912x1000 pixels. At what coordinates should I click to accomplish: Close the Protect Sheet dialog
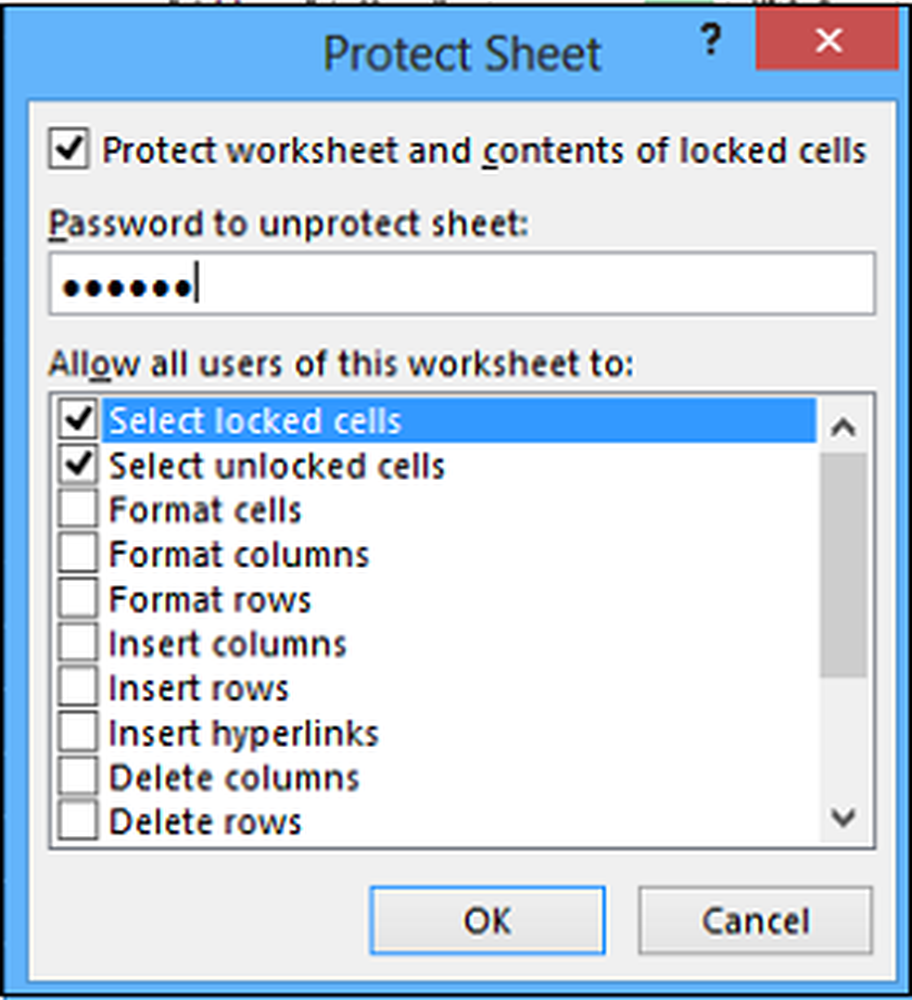tap(827, 42)
